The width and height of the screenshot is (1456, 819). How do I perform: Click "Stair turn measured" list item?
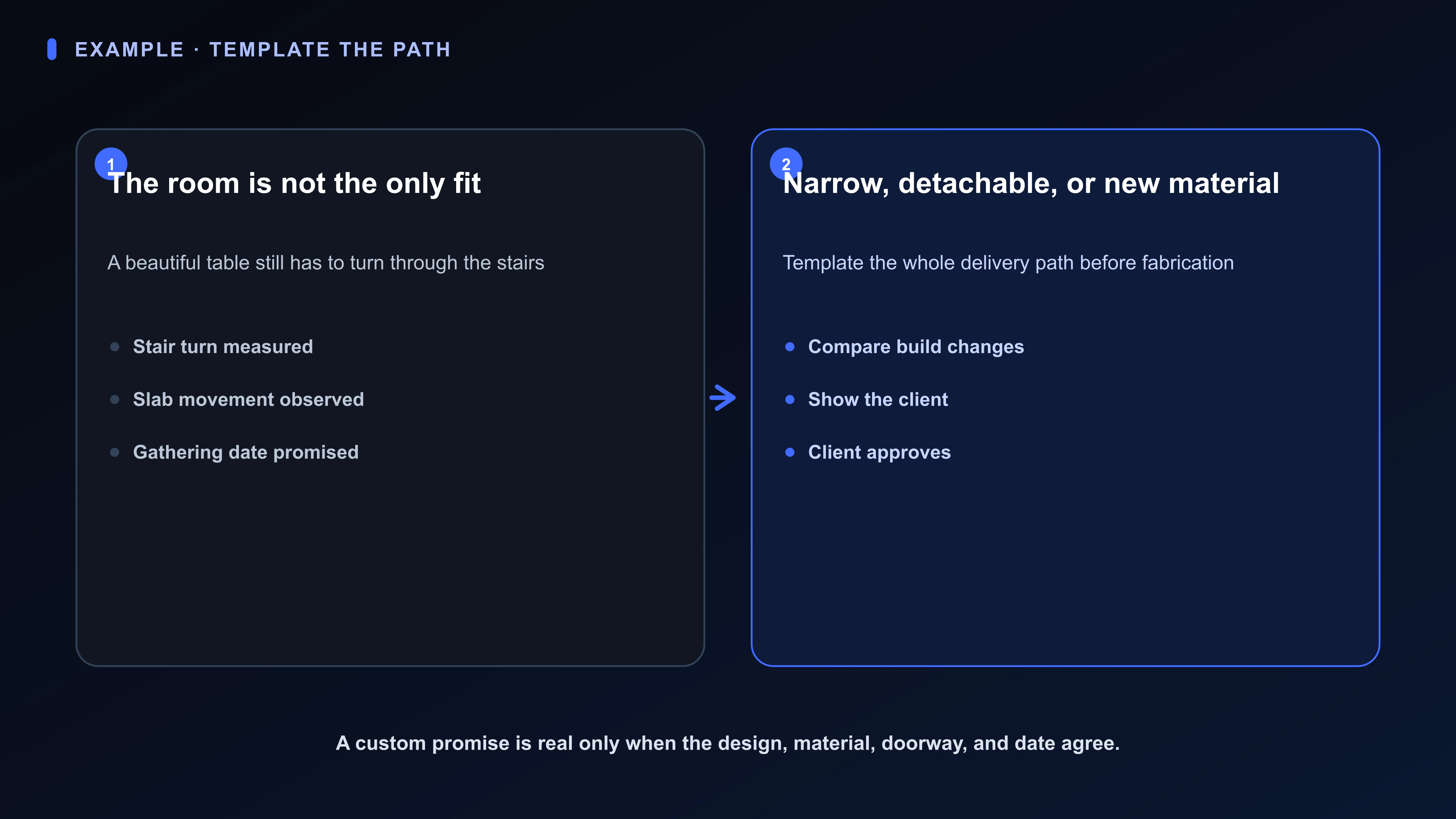(x=223, y=347)
